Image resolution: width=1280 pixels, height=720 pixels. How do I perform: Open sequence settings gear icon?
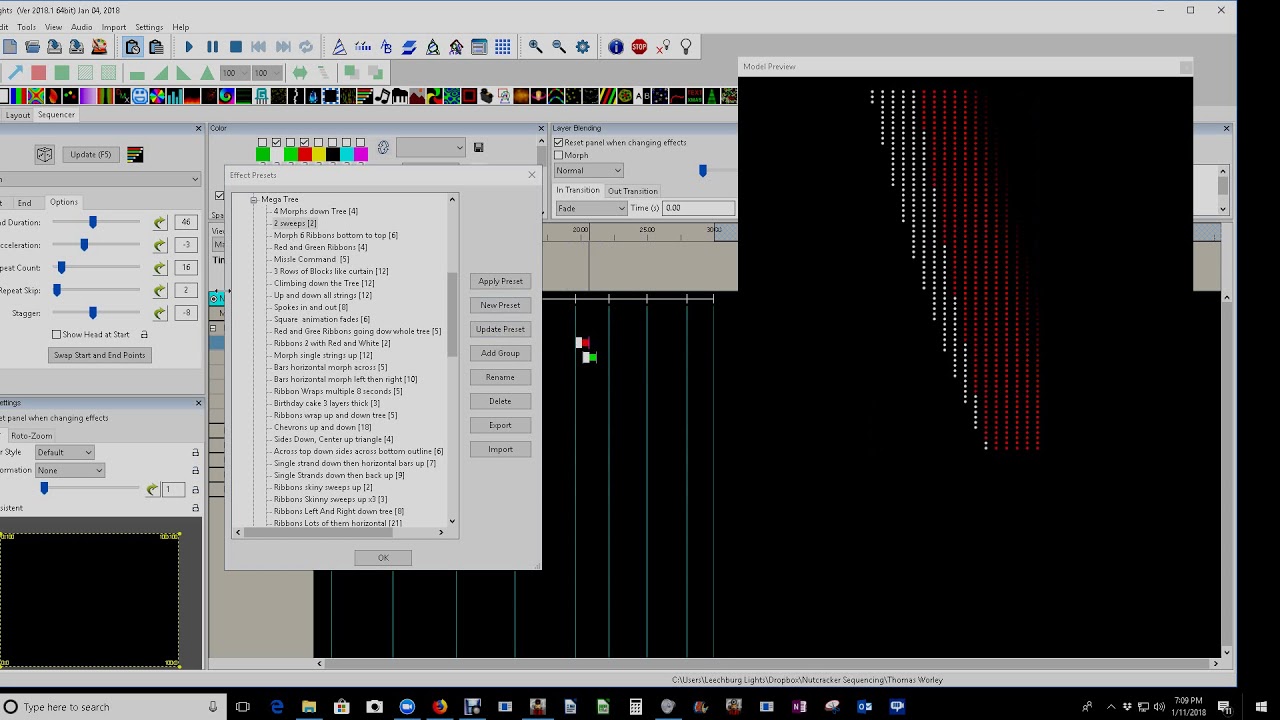pyautogui.click(x=583, y=47)
